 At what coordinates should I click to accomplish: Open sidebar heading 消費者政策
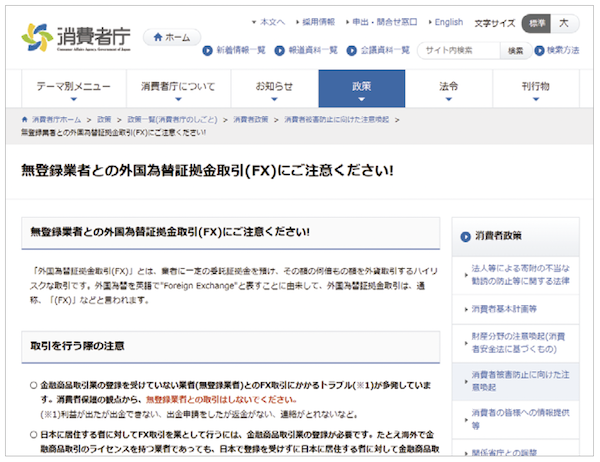(x=498, y=236)
